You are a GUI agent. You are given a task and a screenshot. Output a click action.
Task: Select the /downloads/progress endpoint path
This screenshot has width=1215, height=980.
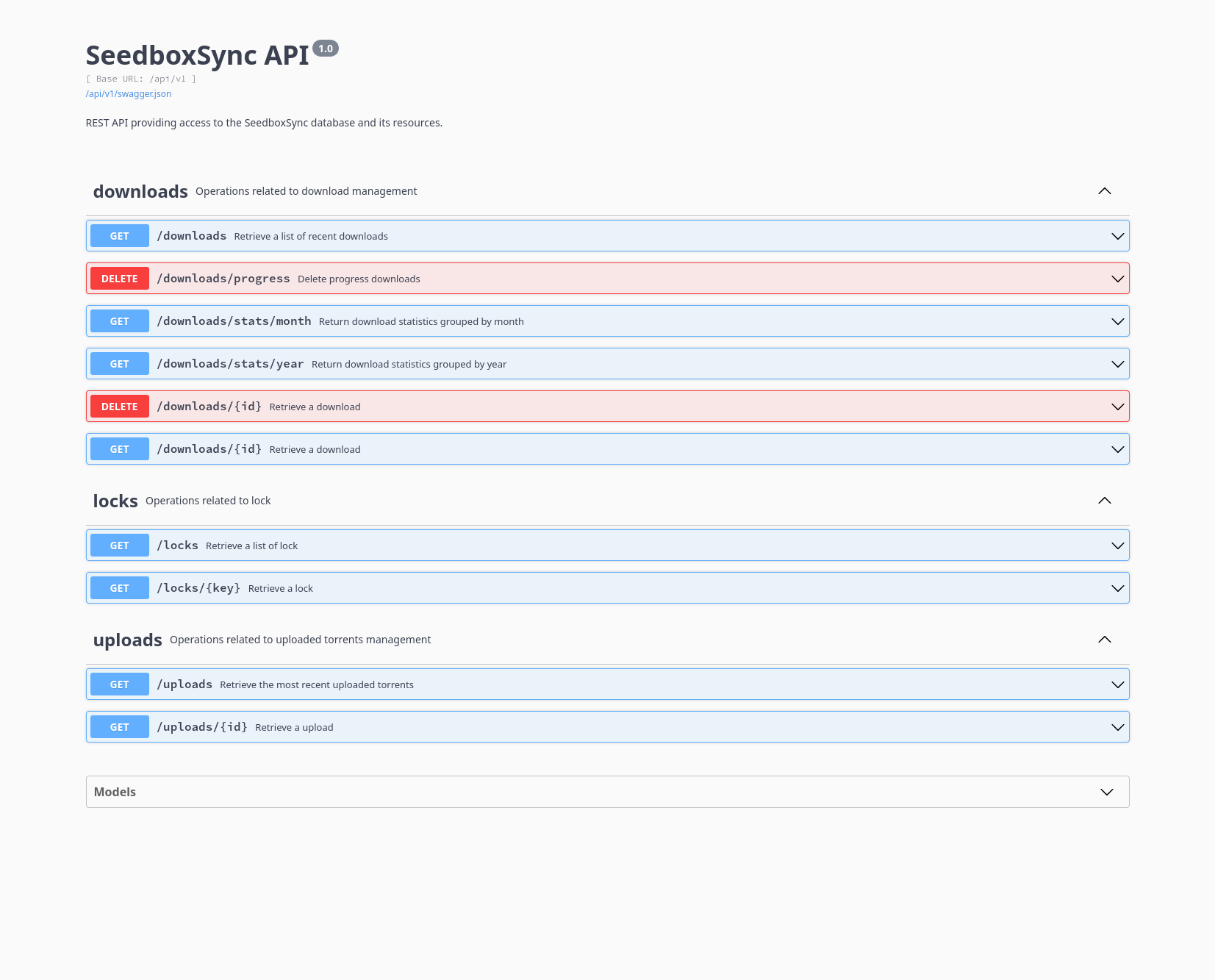[x=223, y=279]
